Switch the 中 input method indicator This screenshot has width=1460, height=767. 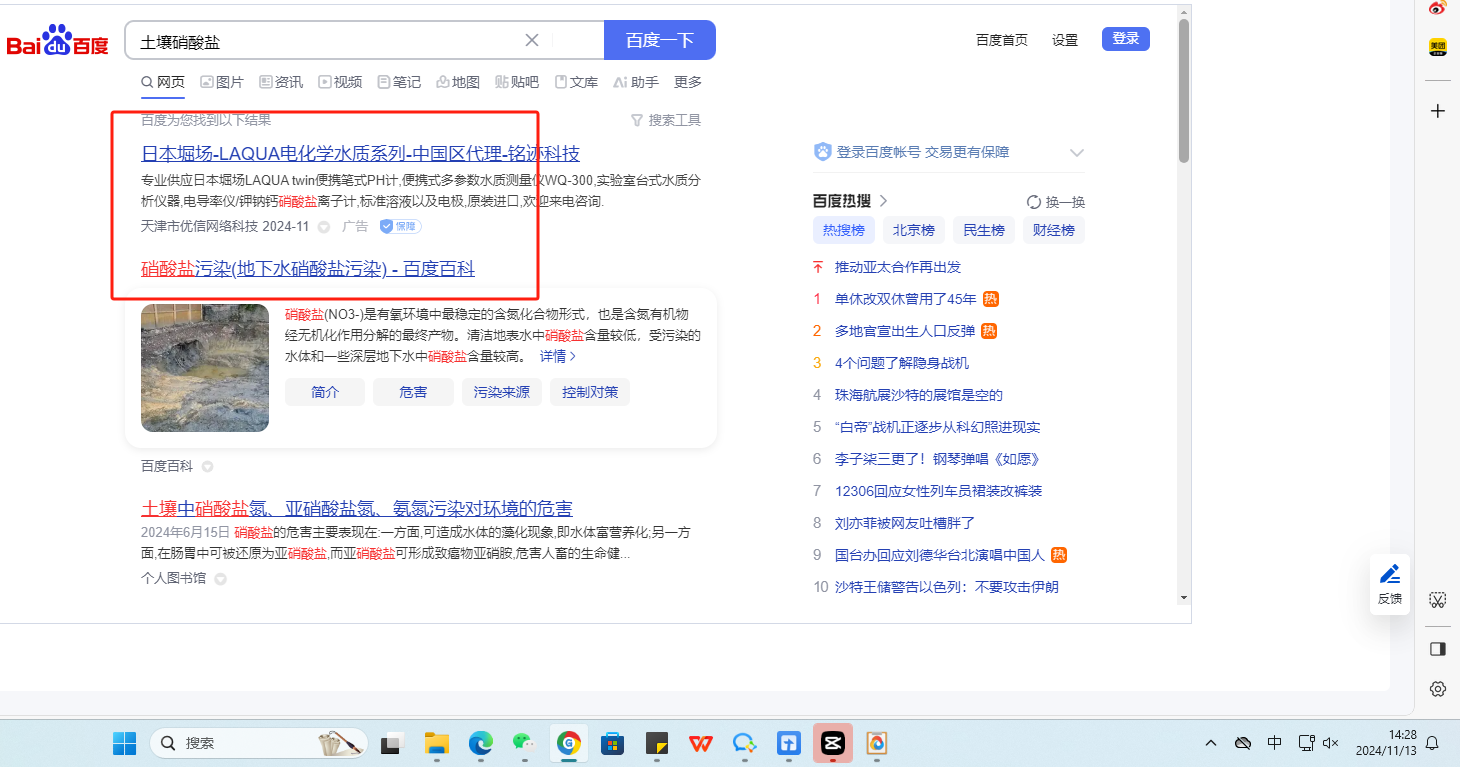(x=1275, y=743)
